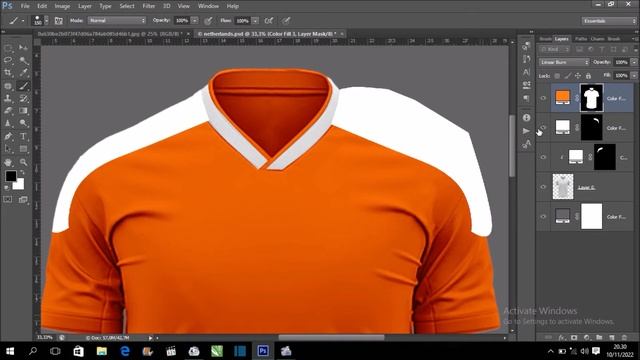Hide the orange Color Fill layer
This screenshot has width=640, height=360.
(x=543, y=98)
